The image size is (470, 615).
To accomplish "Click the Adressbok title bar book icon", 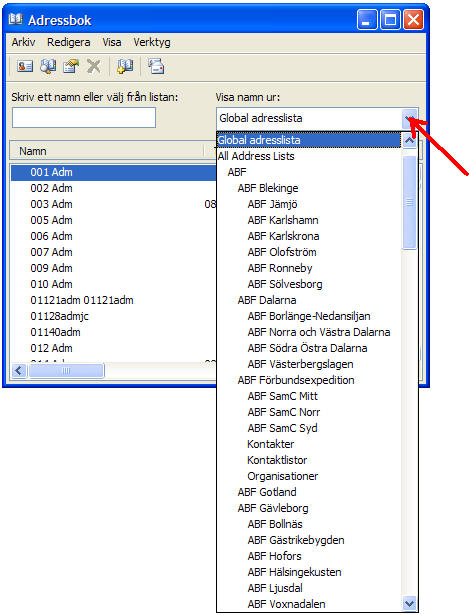I will point(16,19).
